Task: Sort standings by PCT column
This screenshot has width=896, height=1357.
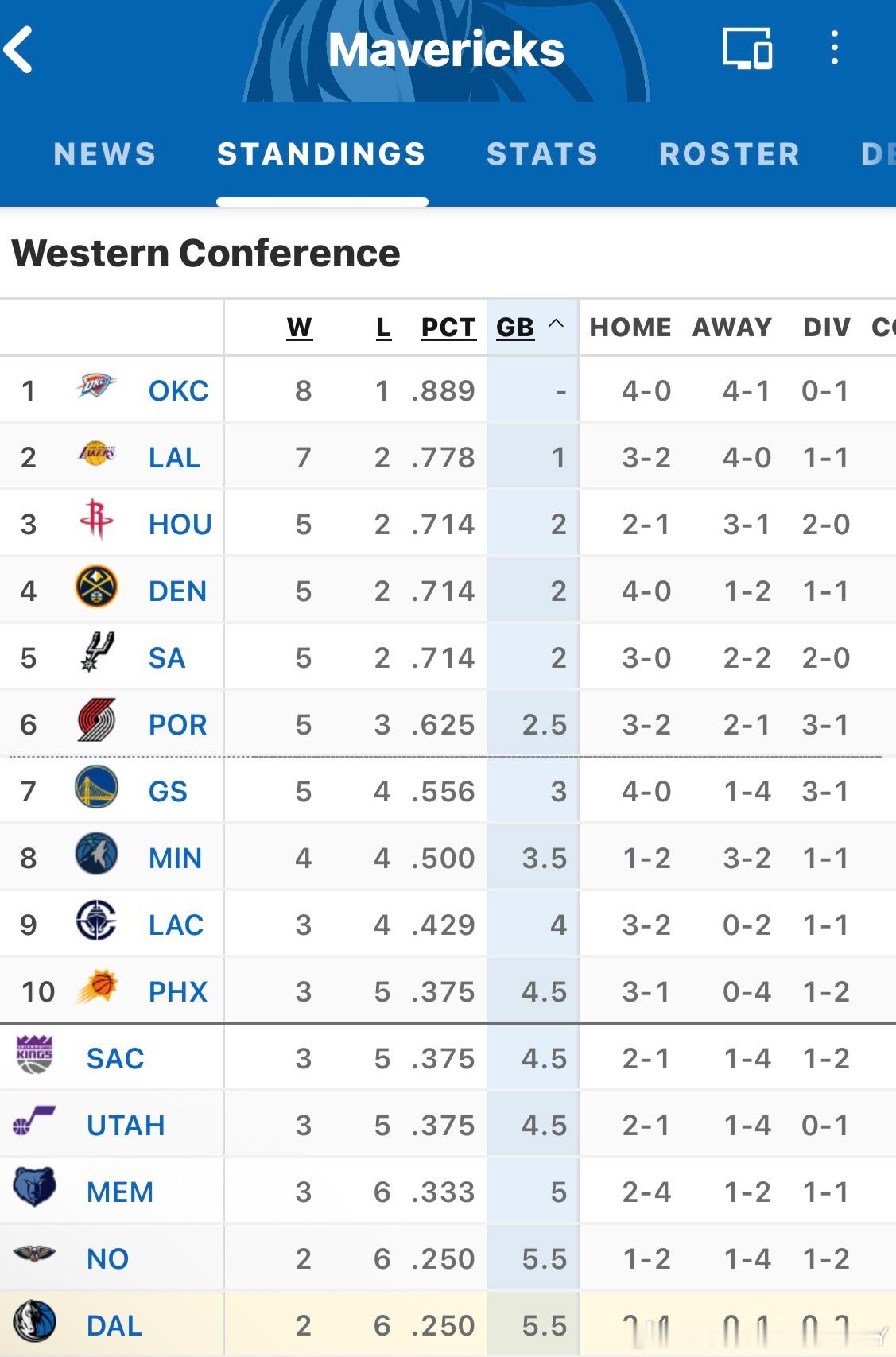Action: [448, 328]
